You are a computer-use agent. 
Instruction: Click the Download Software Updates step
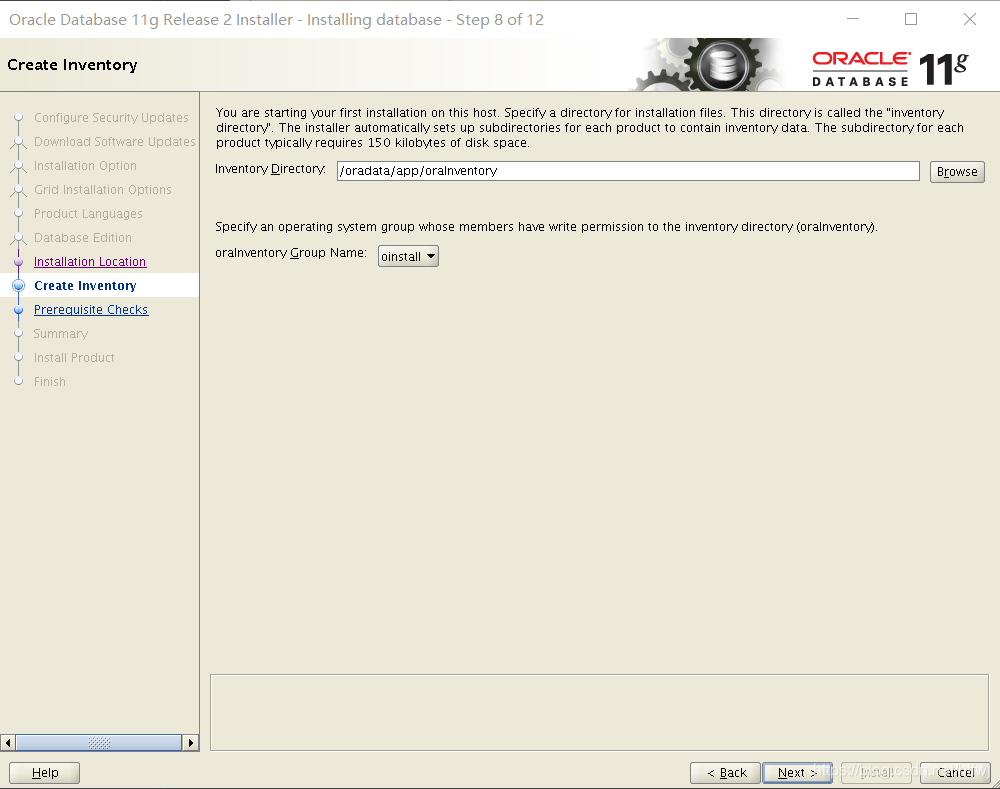coord(115,142)
